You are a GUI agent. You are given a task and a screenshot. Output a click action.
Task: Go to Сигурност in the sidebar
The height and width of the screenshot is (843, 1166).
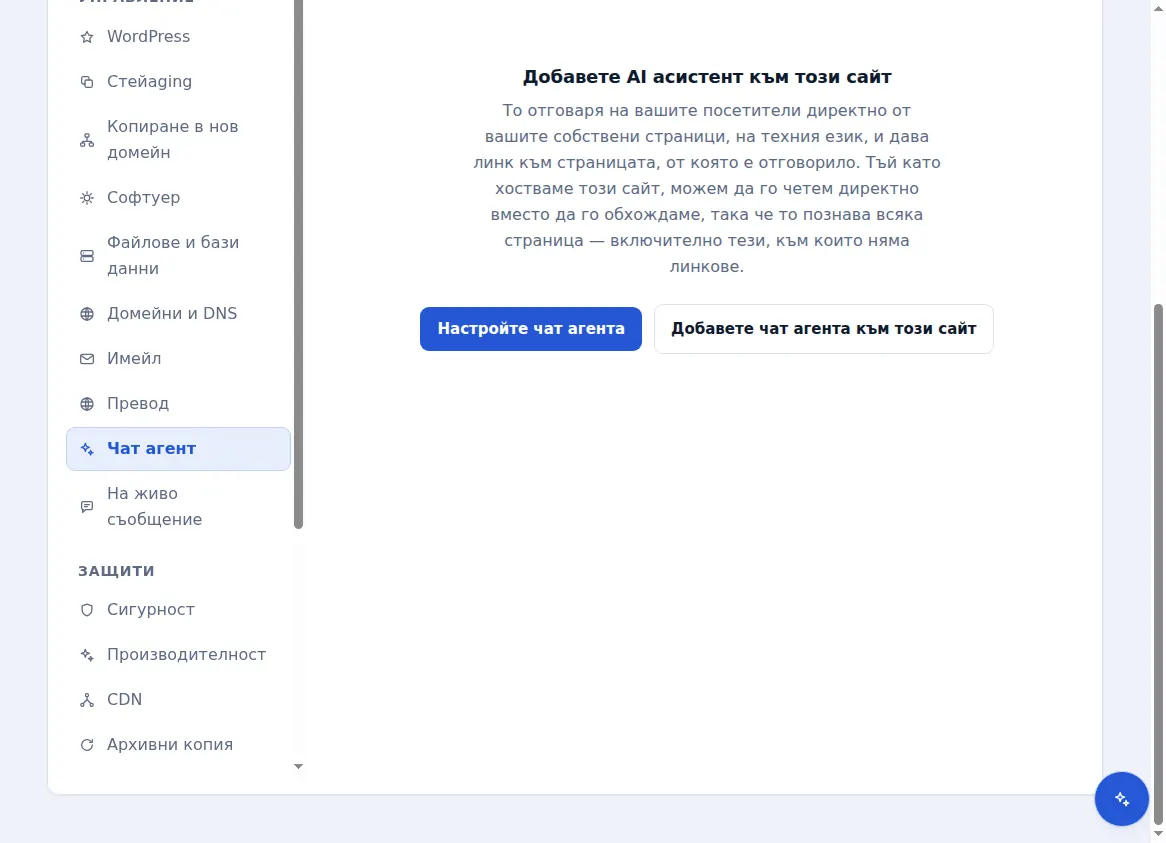[178, 610]
